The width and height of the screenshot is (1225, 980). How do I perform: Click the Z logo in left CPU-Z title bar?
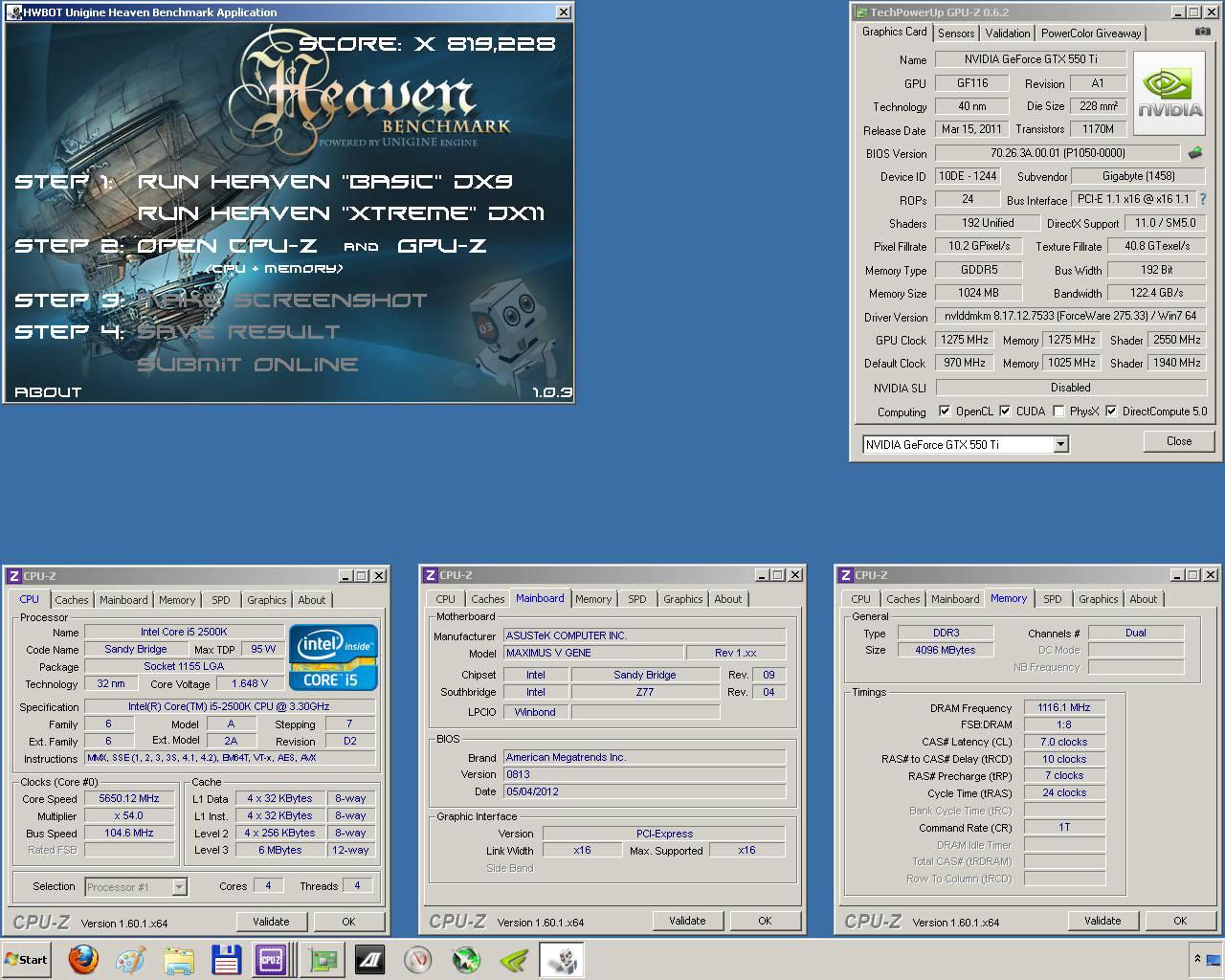(x=14, y=575)
